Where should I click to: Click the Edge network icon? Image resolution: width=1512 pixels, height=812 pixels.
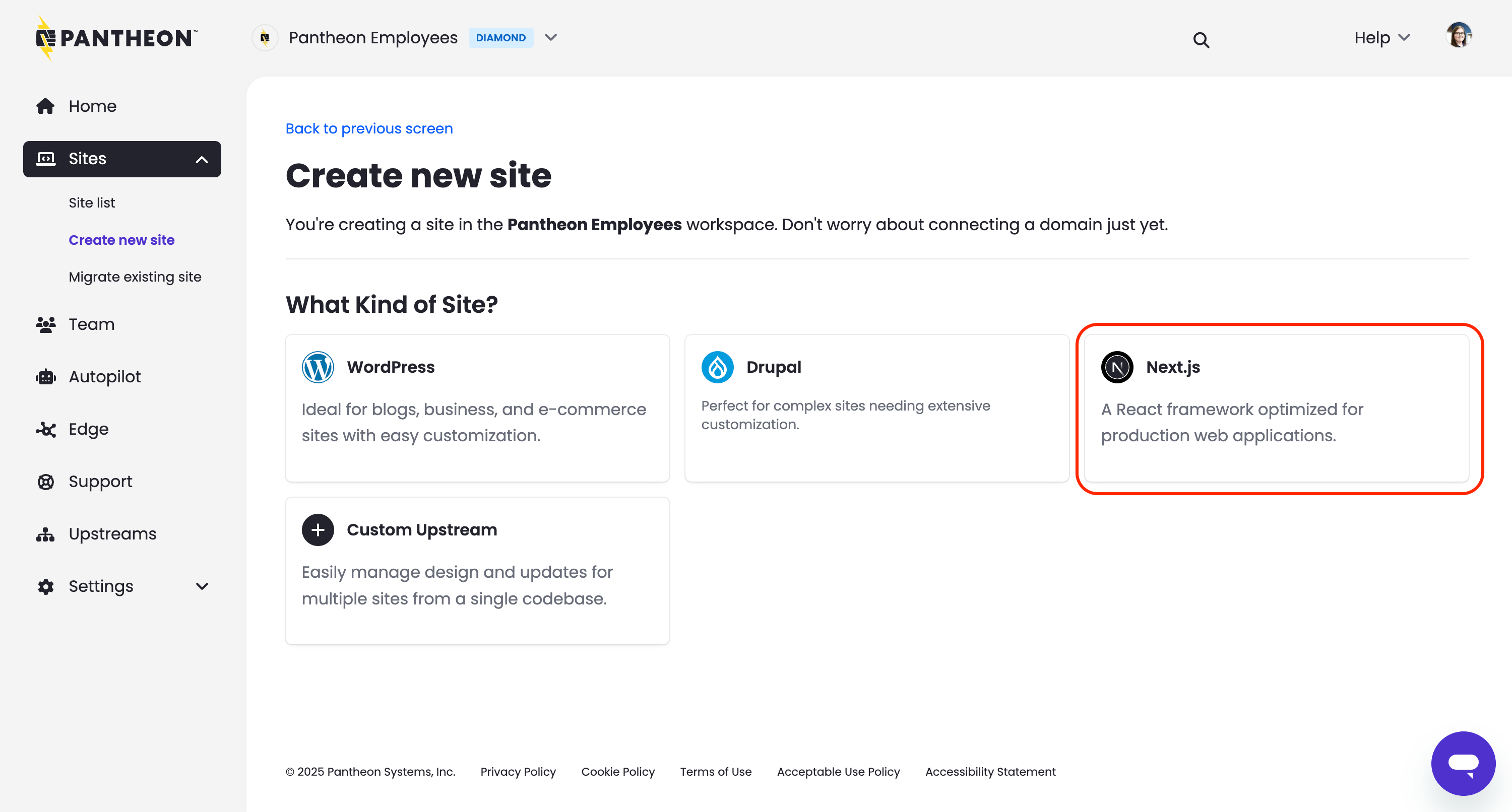(x=45, y=429)
